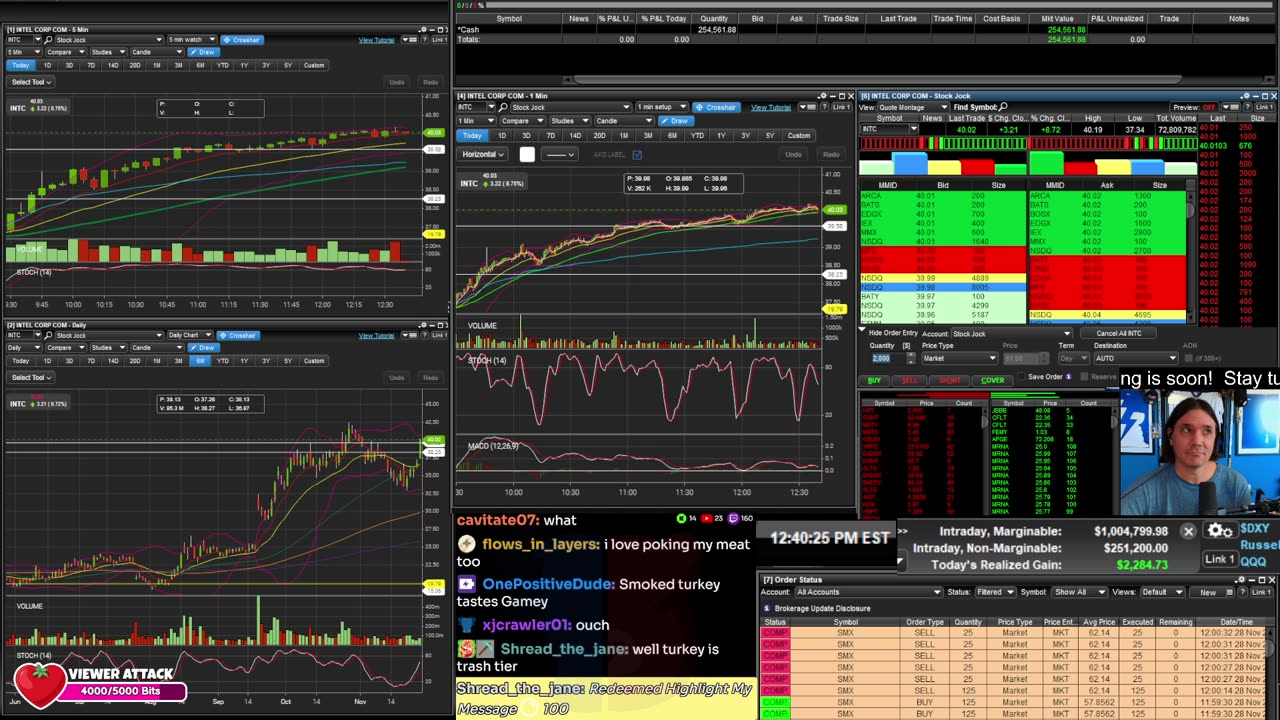Click Link 1 in Stock Jock quote window
The width and height of the screenshot is (1280, 720).
click(x=1264, y=107)
